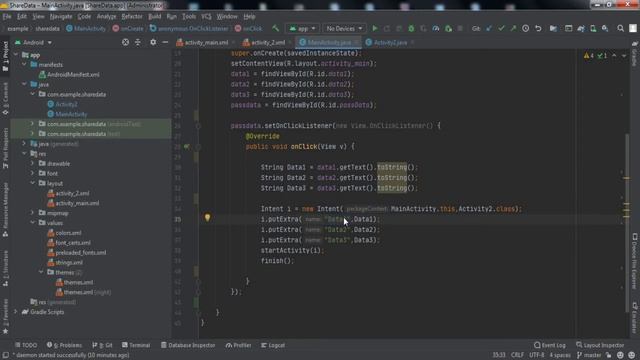Click the override gutter icon beside onClick
Screen dimensions: 640x360
point(187,147)
